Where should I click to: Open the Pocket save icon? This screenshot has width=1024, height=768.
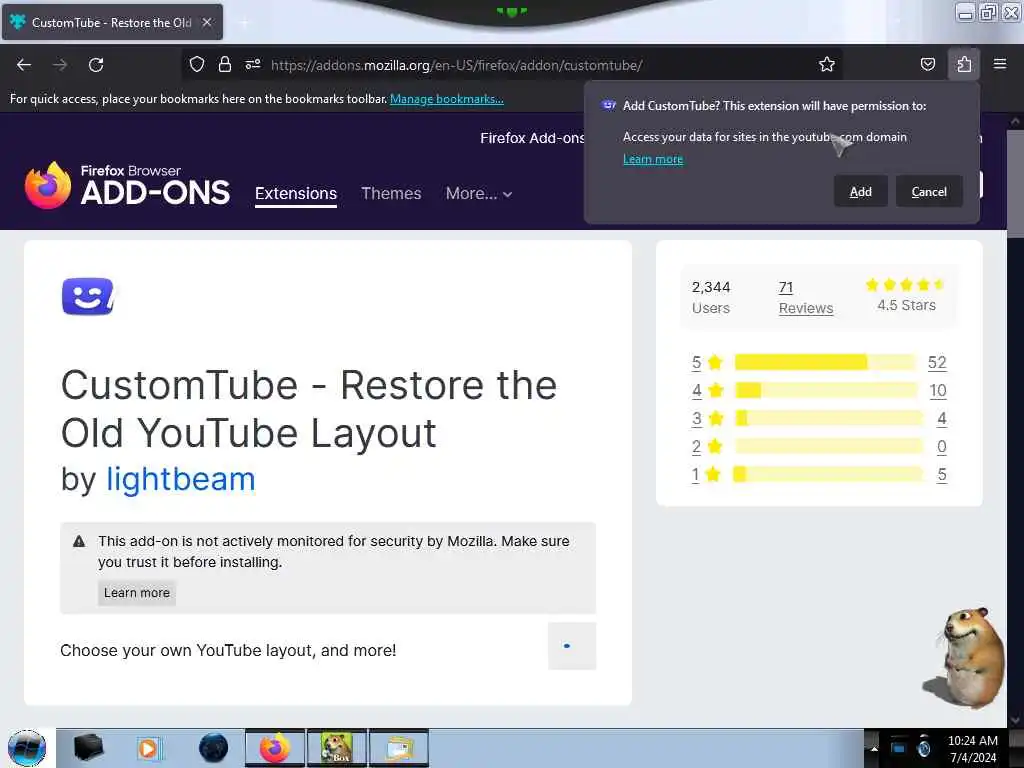927,64
